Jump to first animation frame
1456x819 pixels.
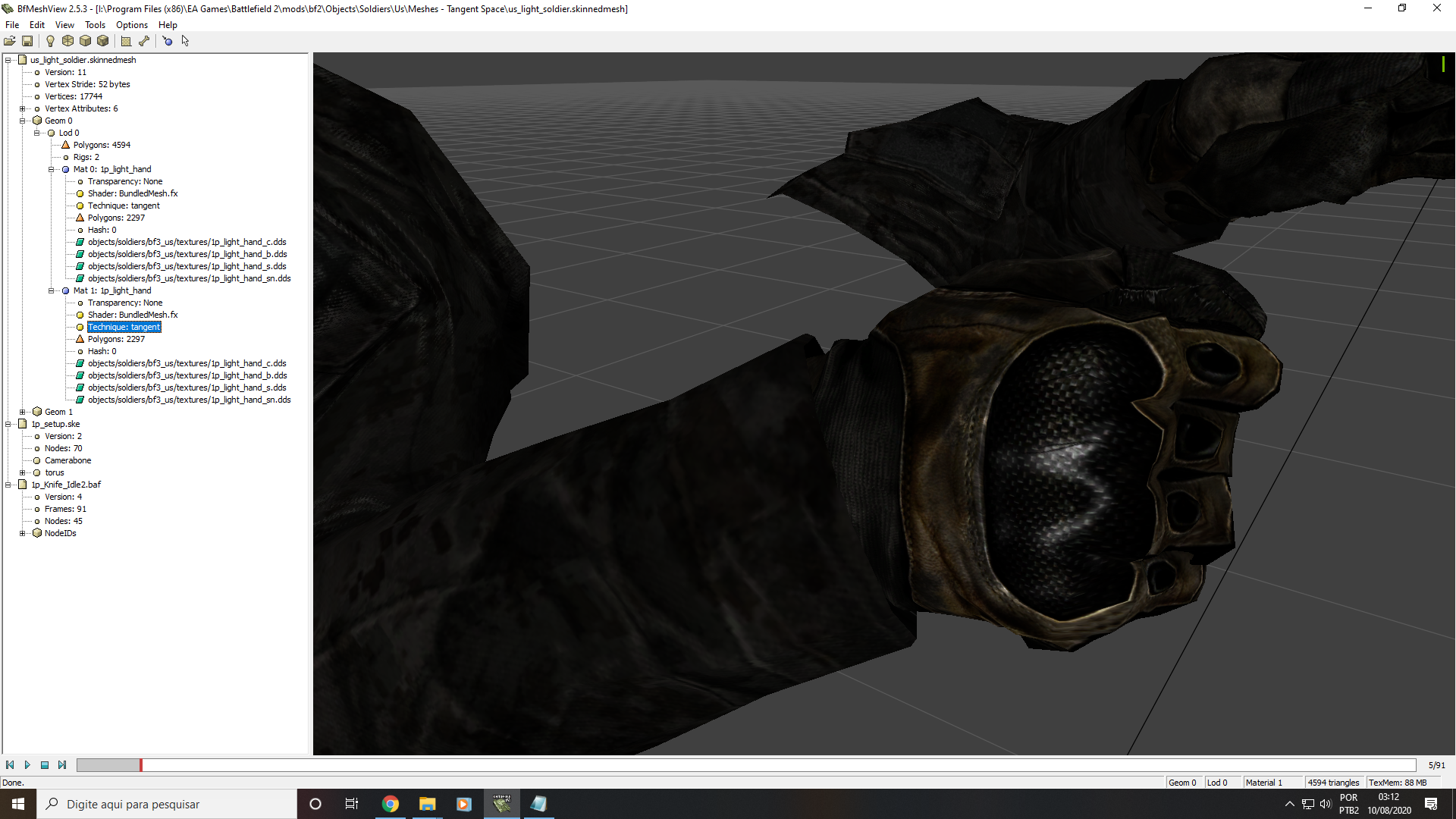10,765
